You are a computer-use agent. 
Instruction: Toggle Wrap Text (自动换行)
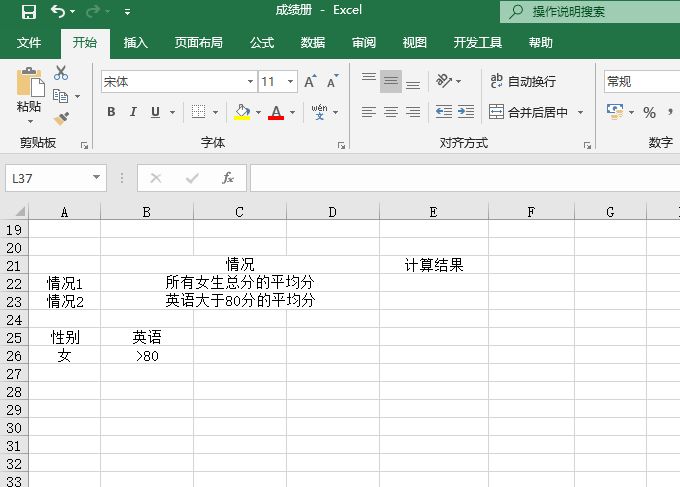coord(522,81)
